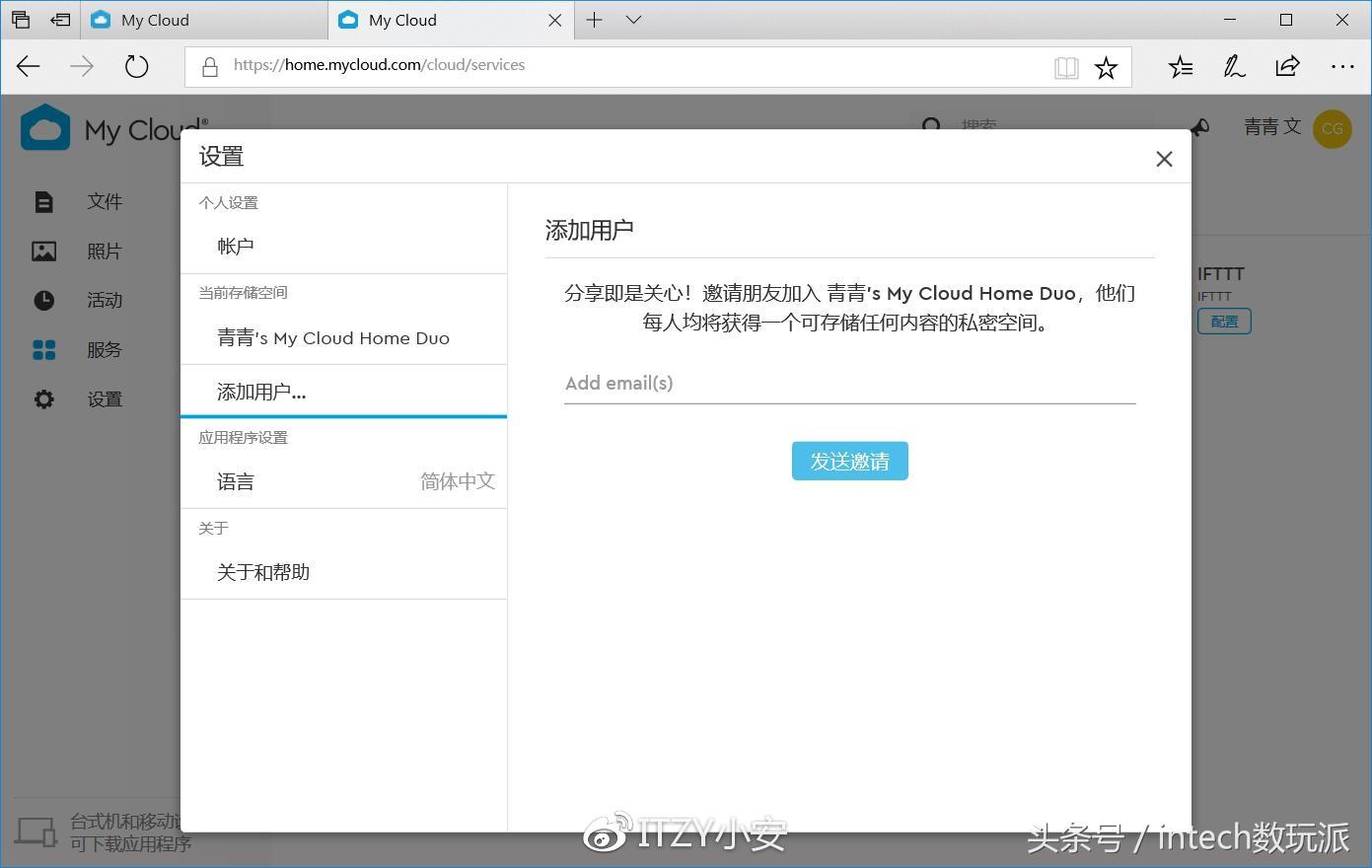
Task: Open 关于和帮助 about and help
Action: (x=262, y=572)
